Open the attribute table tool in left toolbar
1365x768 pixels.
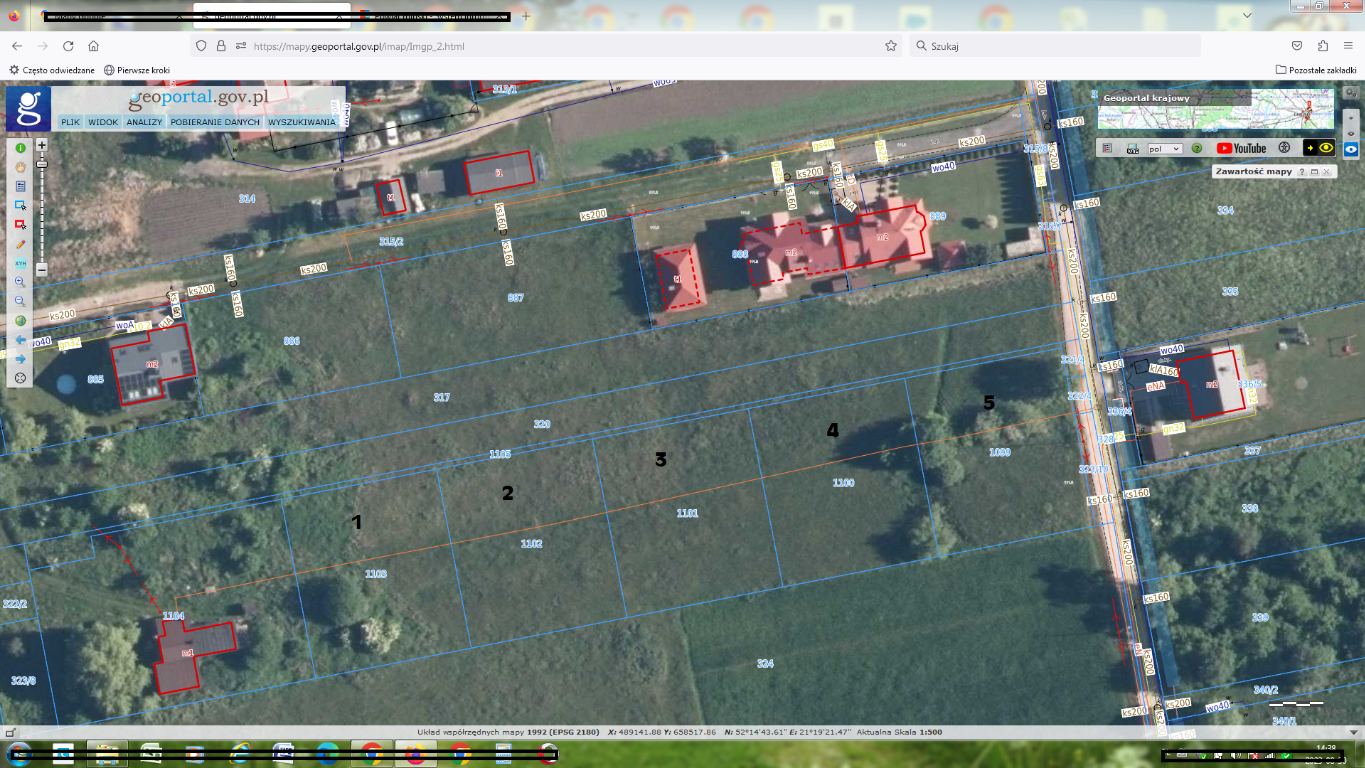click(20, 186)
